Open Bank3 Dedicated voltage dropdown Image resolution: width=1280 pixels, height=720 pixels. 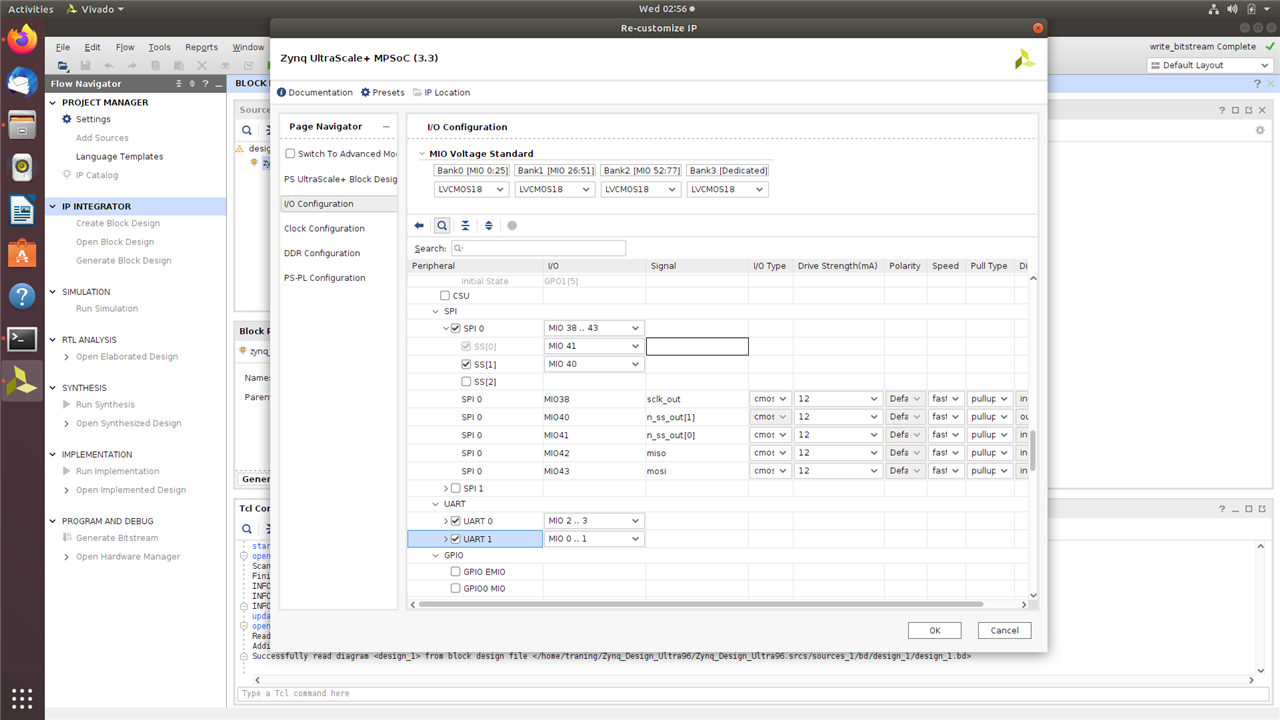(x=728, y=189)
